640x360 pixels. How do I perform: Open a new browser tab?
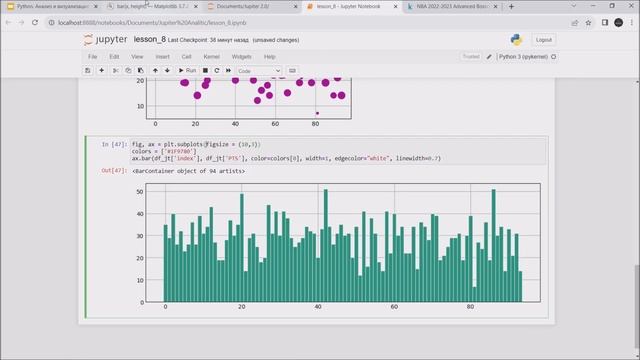[511, 7]
